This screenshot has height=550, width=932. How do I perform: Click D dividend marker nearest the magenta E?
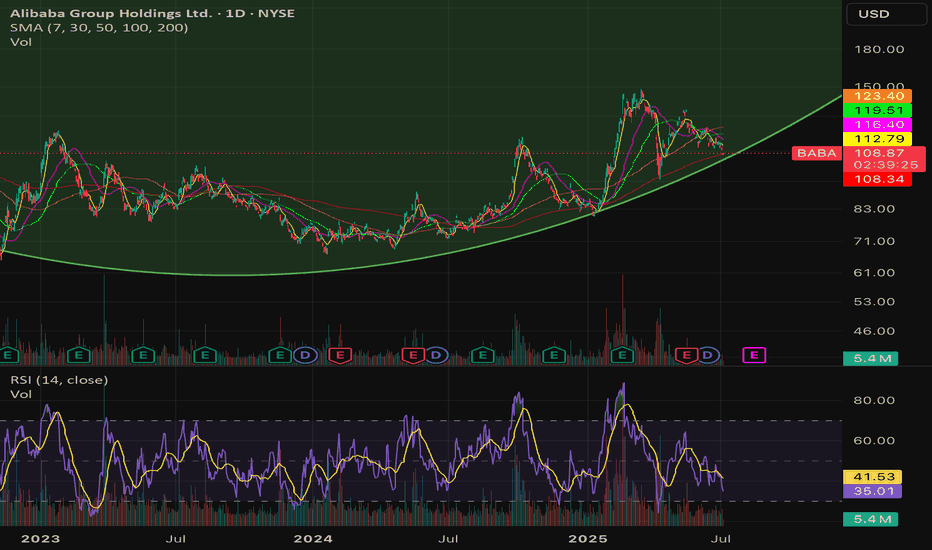707,356
